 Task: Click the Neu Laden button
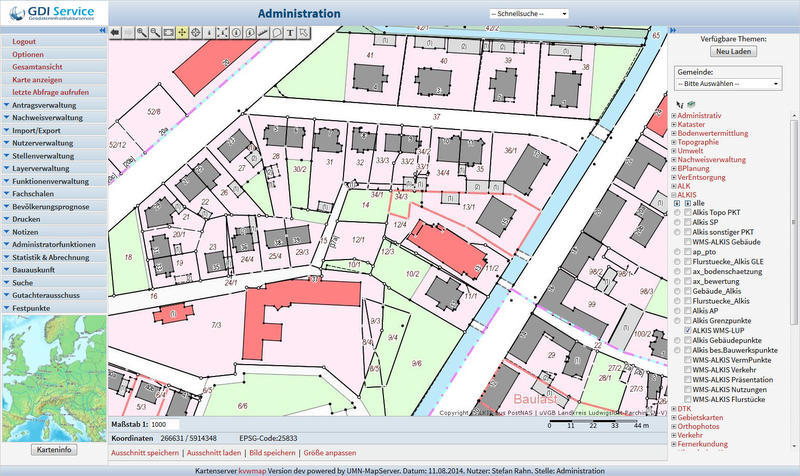pyautogui.click(x=732, y=51)
